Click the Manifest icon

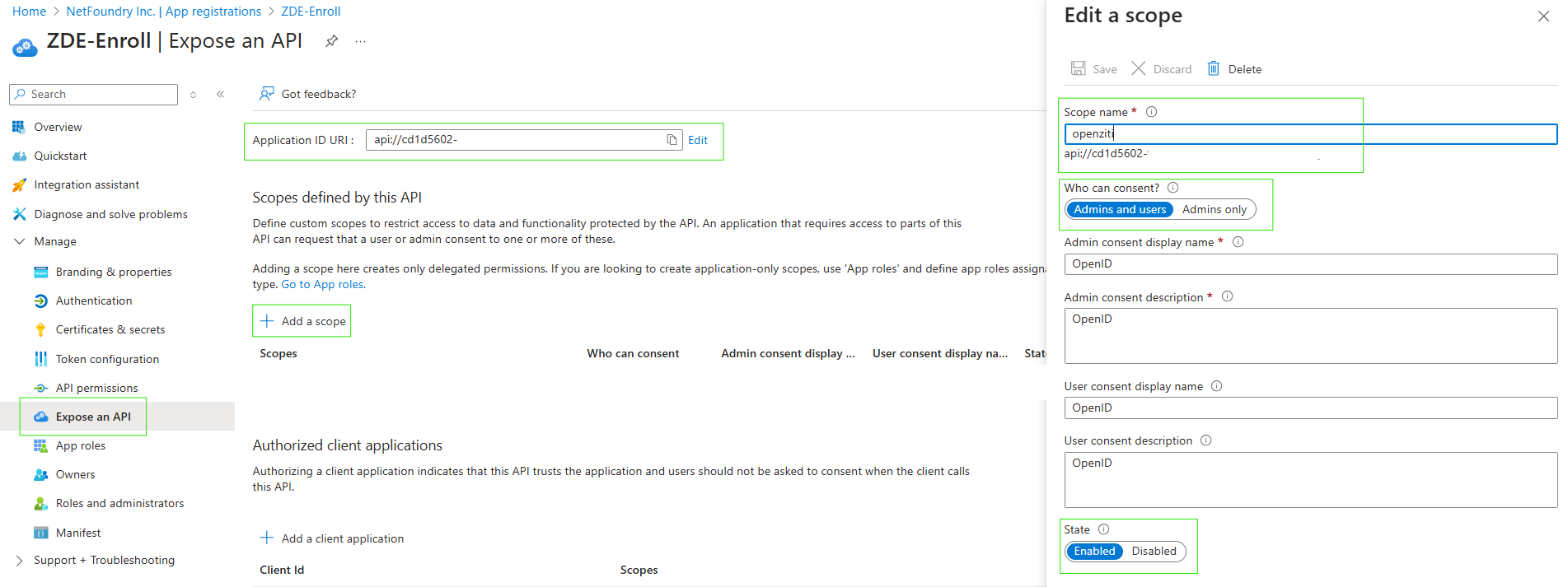click(x=40, y=533)
